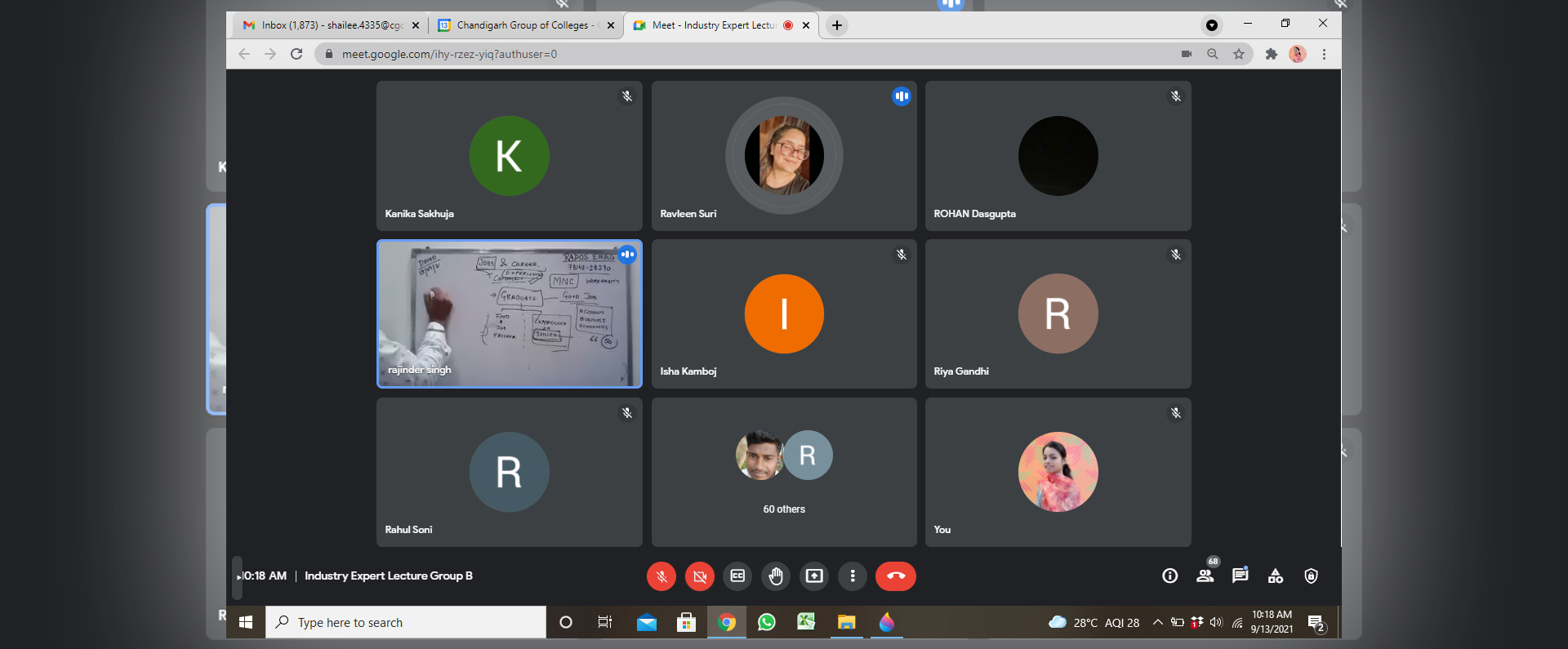
Task: Open Cortana circle icon
Action: (x=565, y=622)
